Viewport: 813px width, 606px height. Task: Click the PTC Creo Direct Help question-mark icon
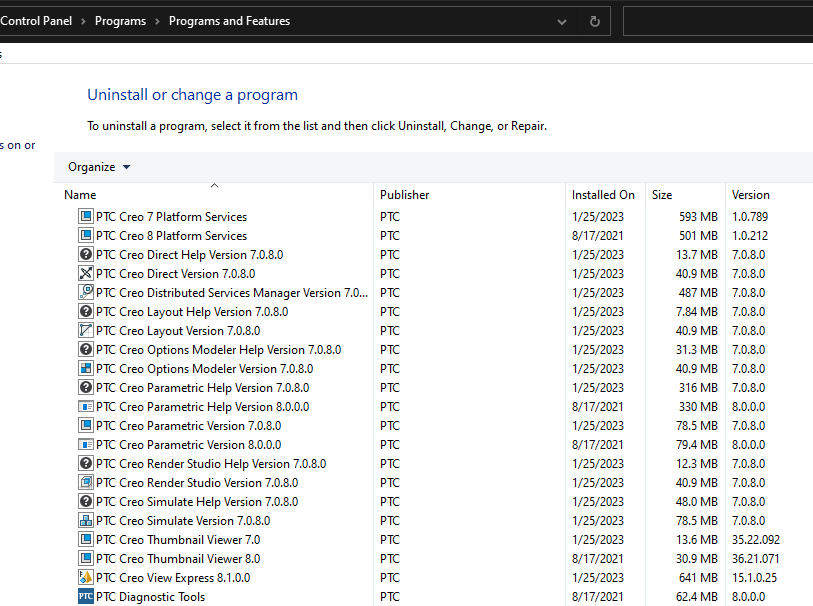(x=85, y=255)
